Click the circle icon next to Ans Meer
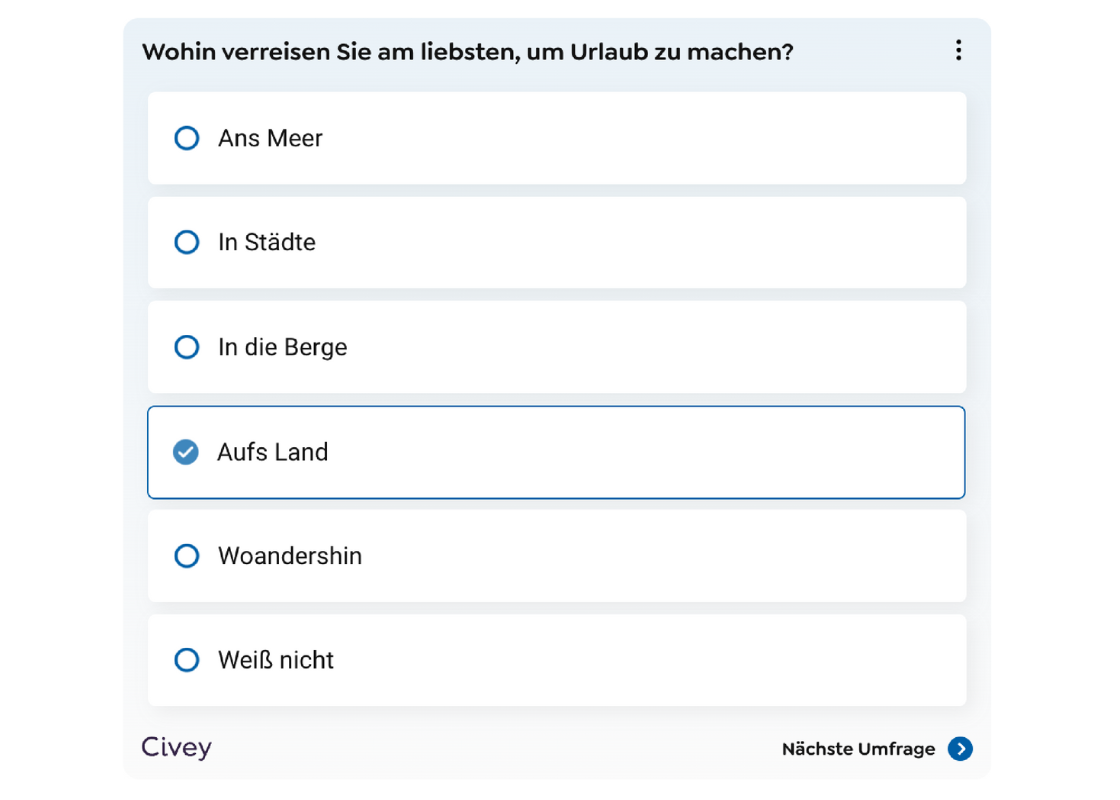This screenshot has width=1120, height=800. click(x=186, y=138)
